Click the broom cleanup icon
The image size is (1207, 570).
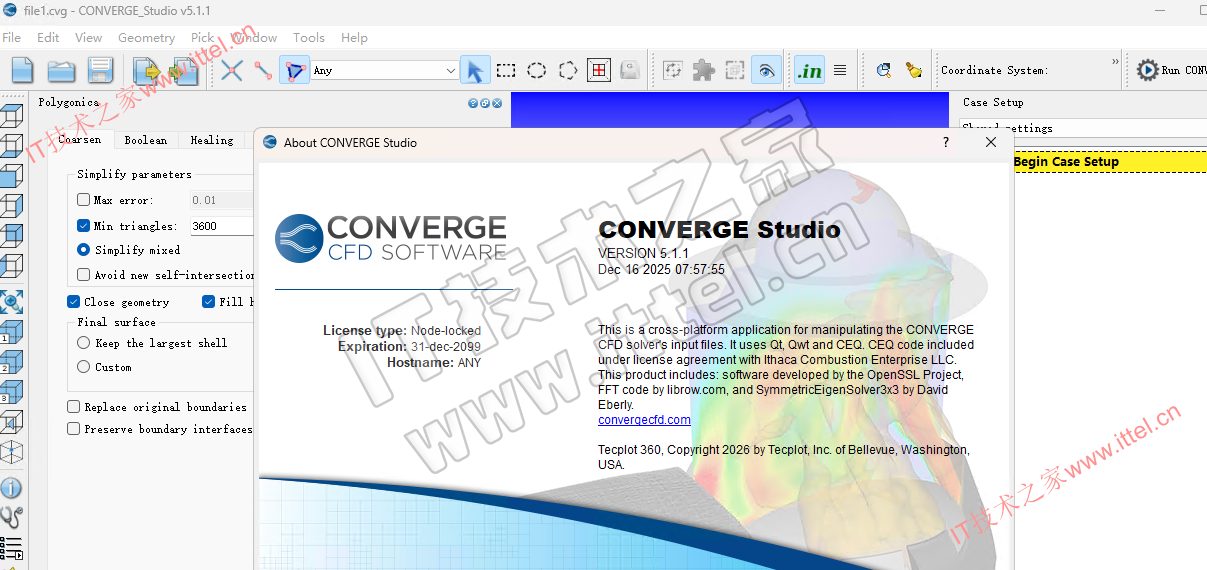click(x=913, y=70)
